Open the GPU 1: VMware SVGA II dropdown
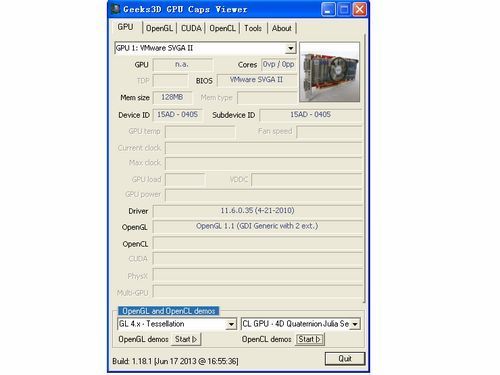The height and width of the screenshot is (375, 500). point(291,48)
